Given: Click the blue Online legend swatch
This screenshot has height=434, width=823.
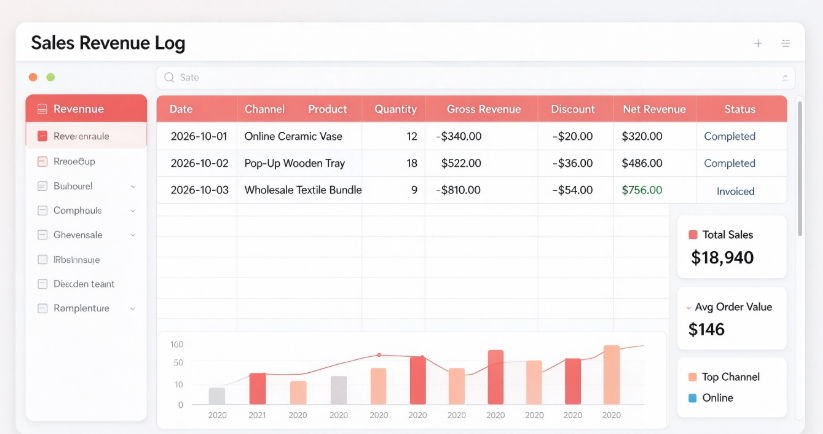Looking at the screenshot, I should (692, 398).
